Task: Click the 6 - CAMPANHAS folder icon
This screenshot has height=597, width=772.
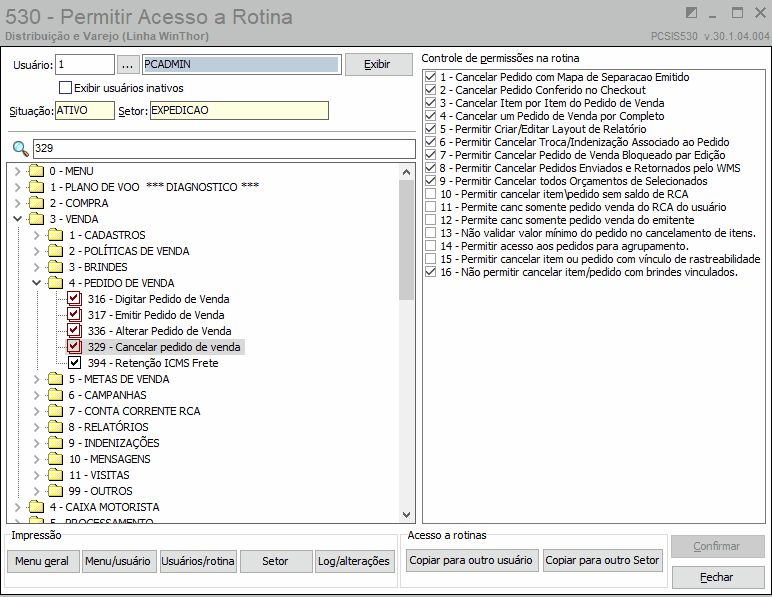Action: pyautogui.click(x=55, y=395)
